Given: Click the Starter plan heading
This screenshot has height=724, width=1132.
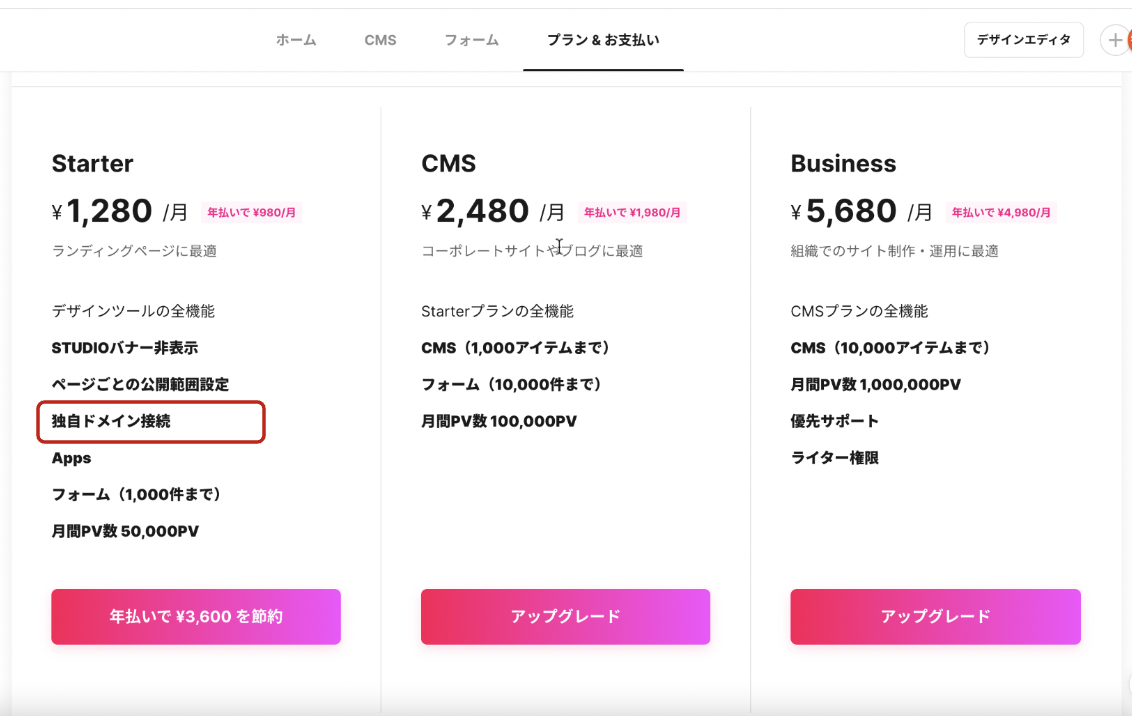Looking at the screenshot, I should point(92,163).
